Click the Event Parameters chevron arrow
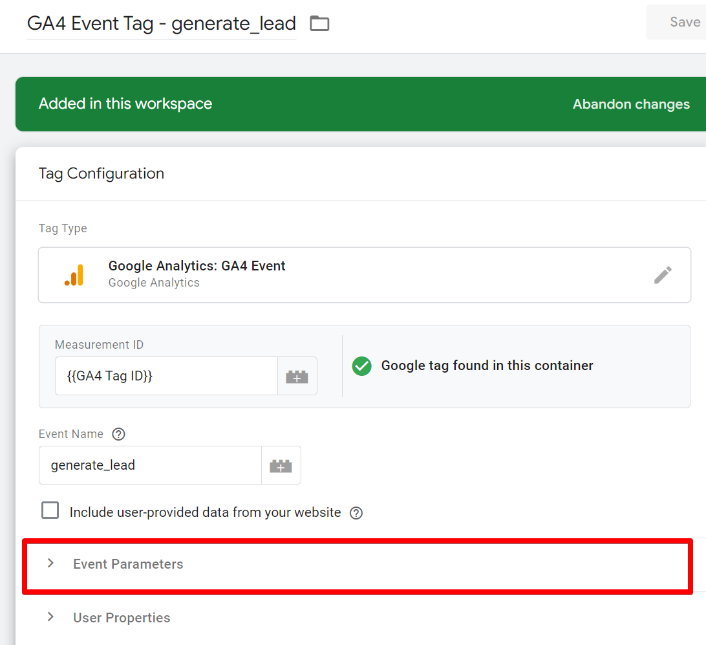Image resolution: width=706 pixels, height=645 pixels. (x=50, y=564)
